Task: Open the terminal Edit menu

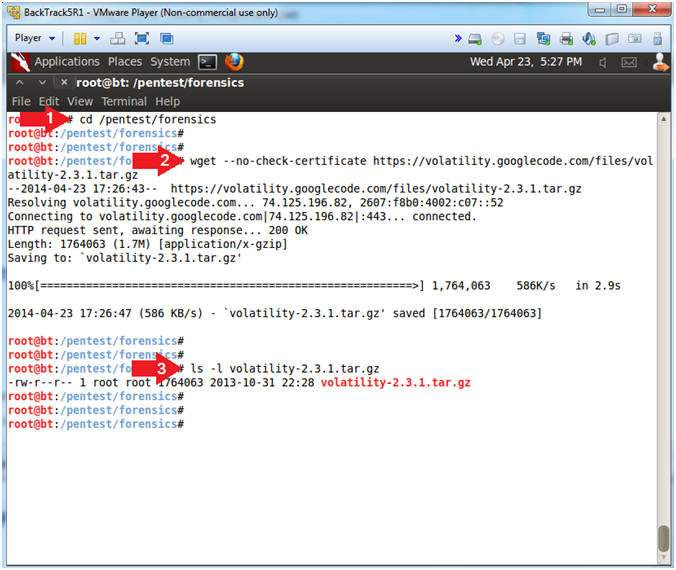Action: pyautogui.click(x=49, y=102)
